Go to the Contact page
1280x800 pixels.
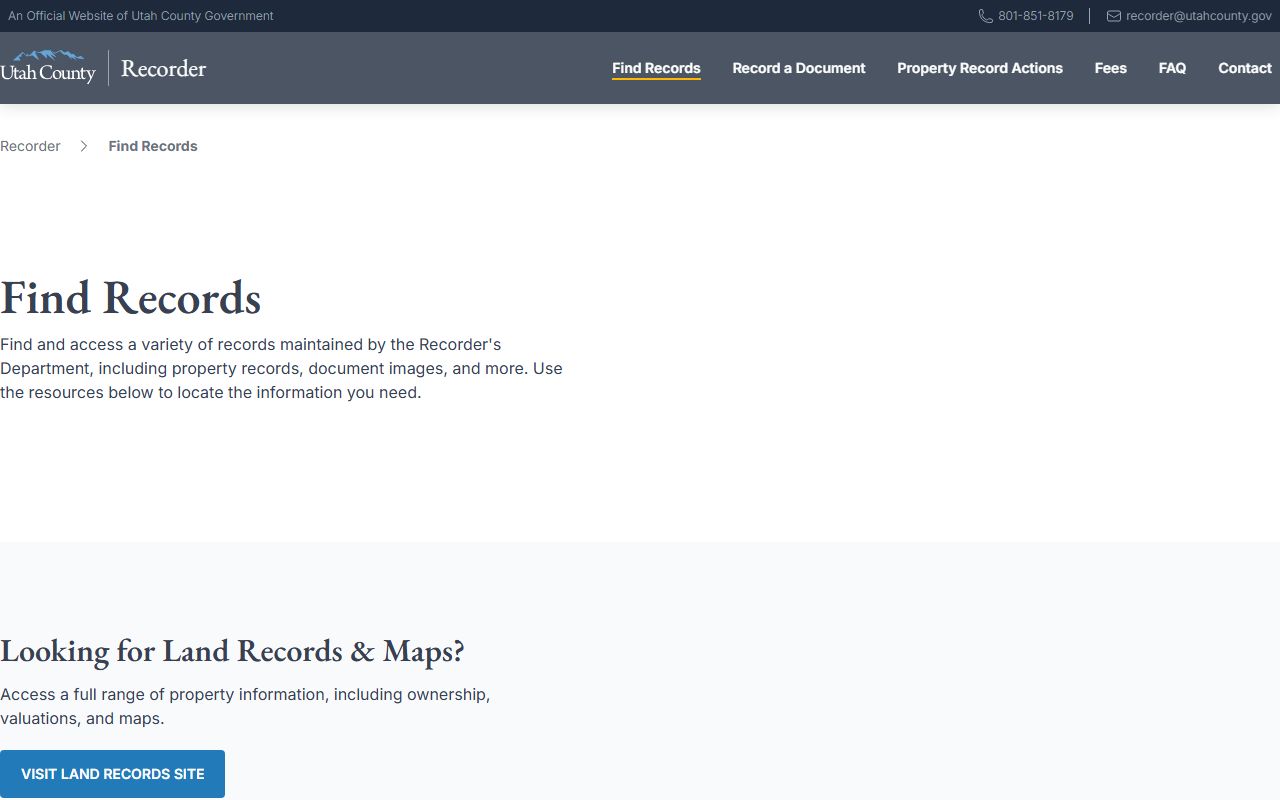tap(1245, 68)
